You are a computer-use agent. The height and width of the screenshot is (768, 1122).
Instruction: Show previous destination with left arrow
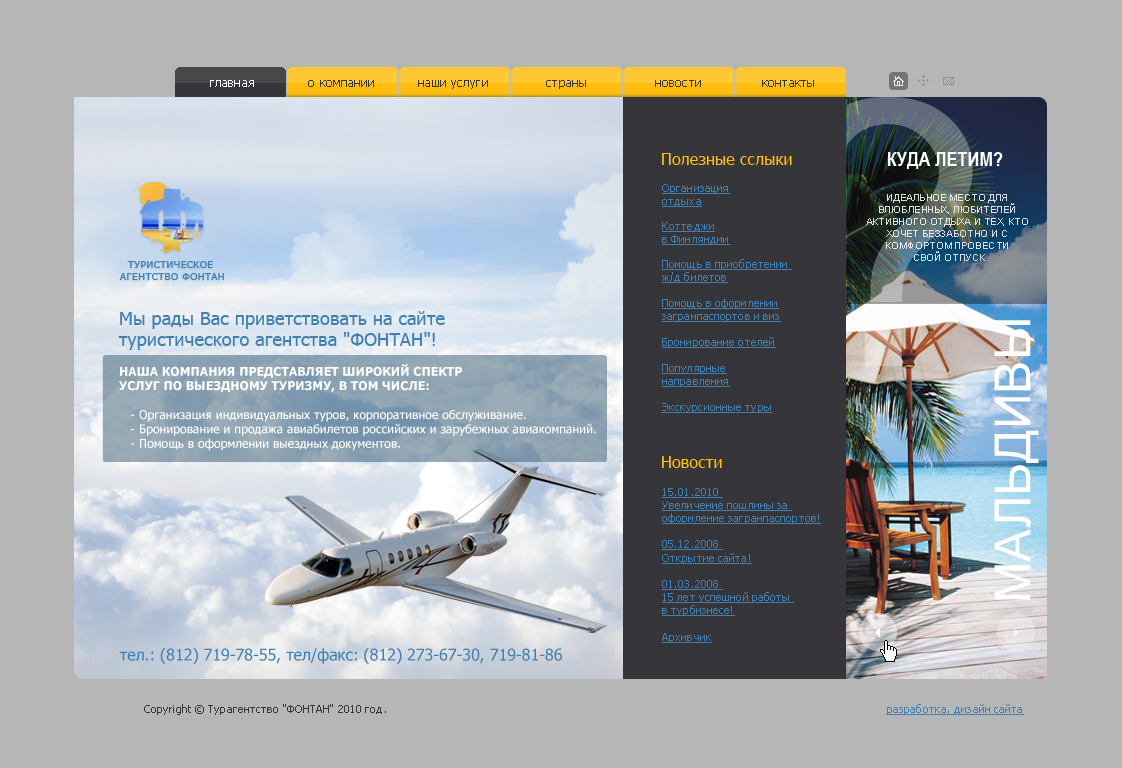pos(877,632)
